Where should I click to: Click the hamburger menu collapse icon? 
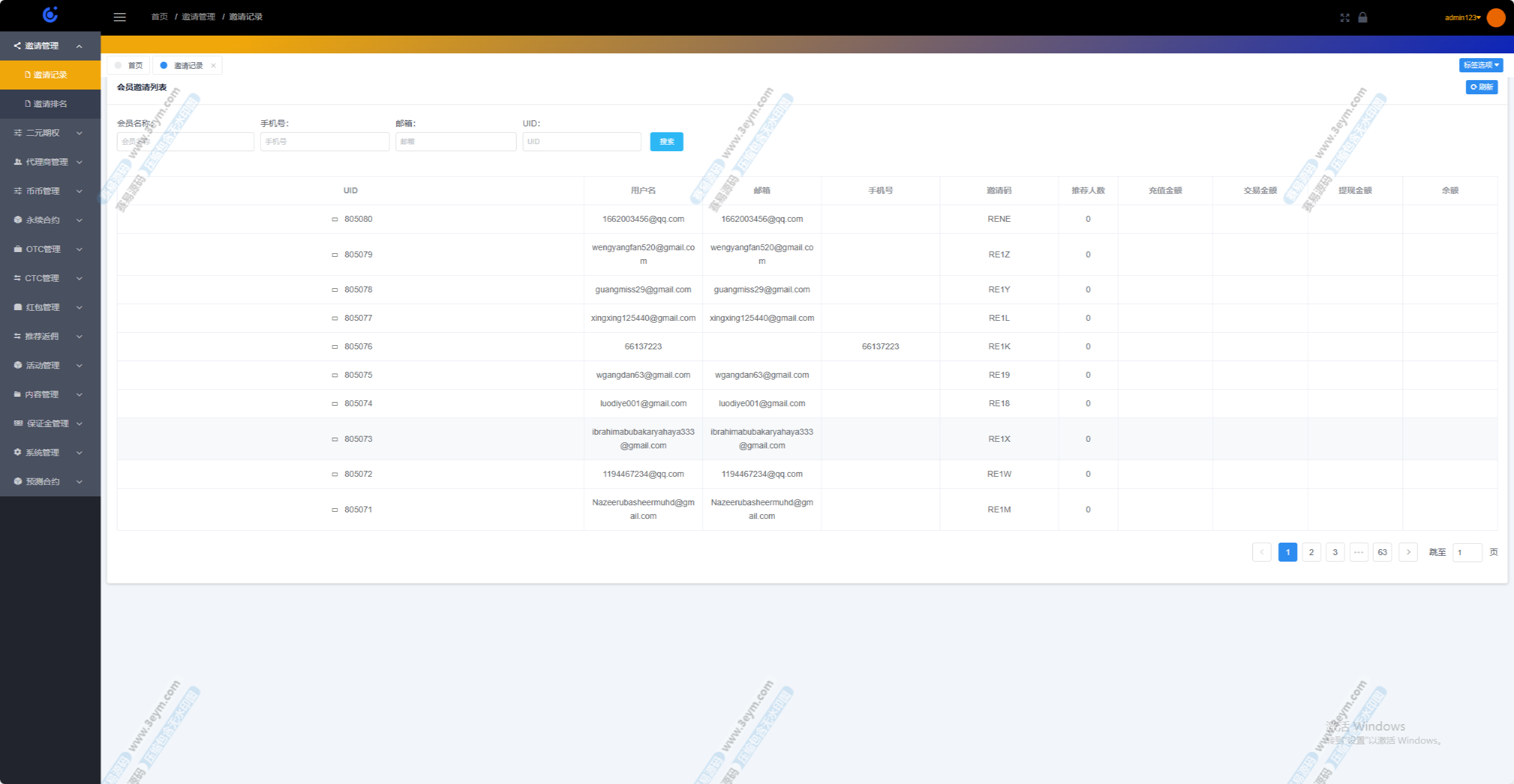pos(120,17)
